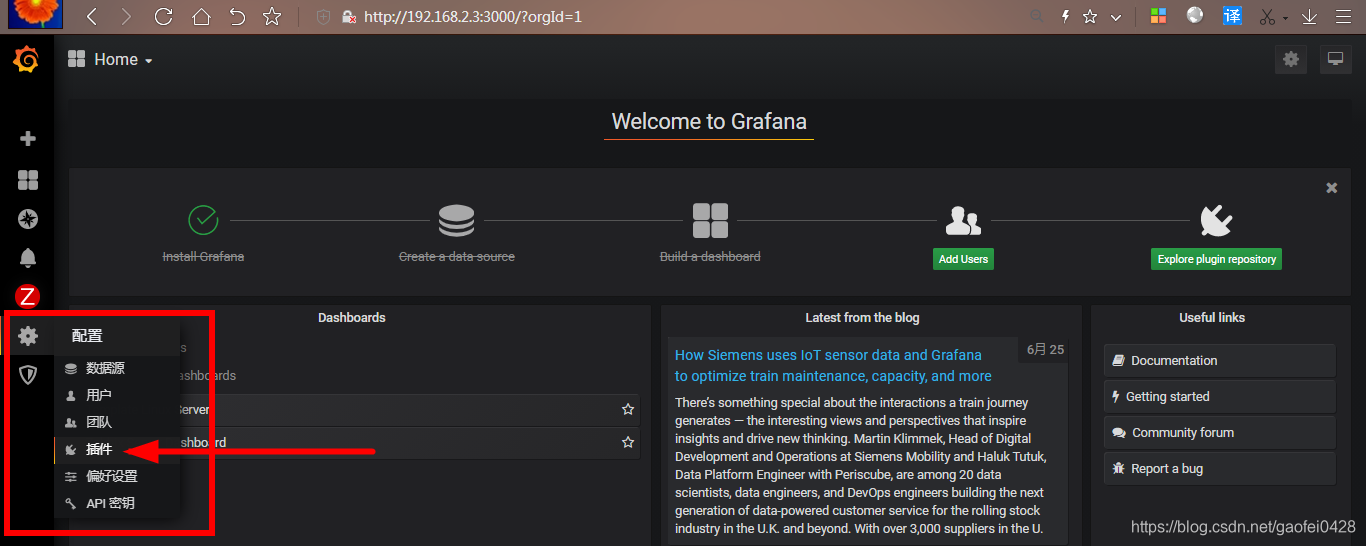This screenshot has height=546, width=1366.
Task: Star the dashboard row ending in 'shboard'
Action: click(628, 442)
